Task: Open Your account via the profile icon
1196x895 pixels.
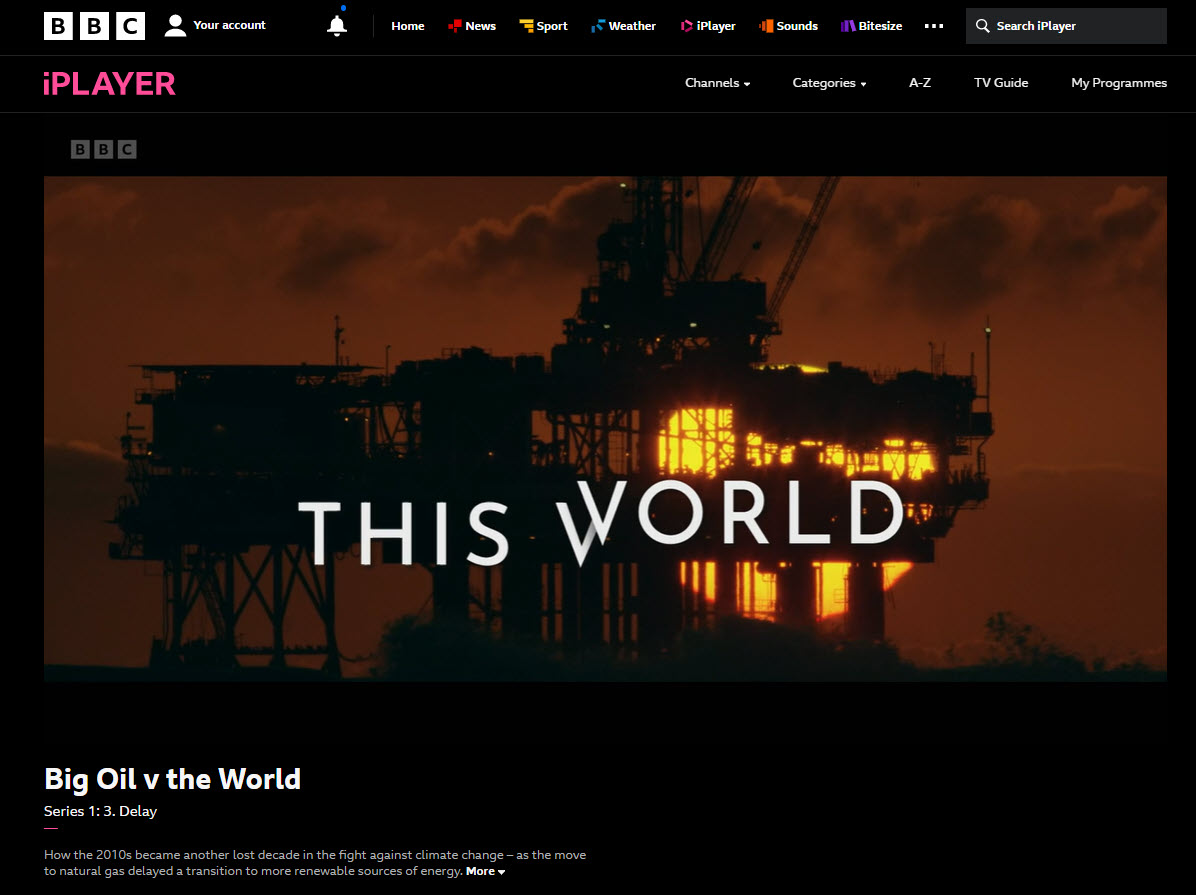Action: [x=176, y=26]
